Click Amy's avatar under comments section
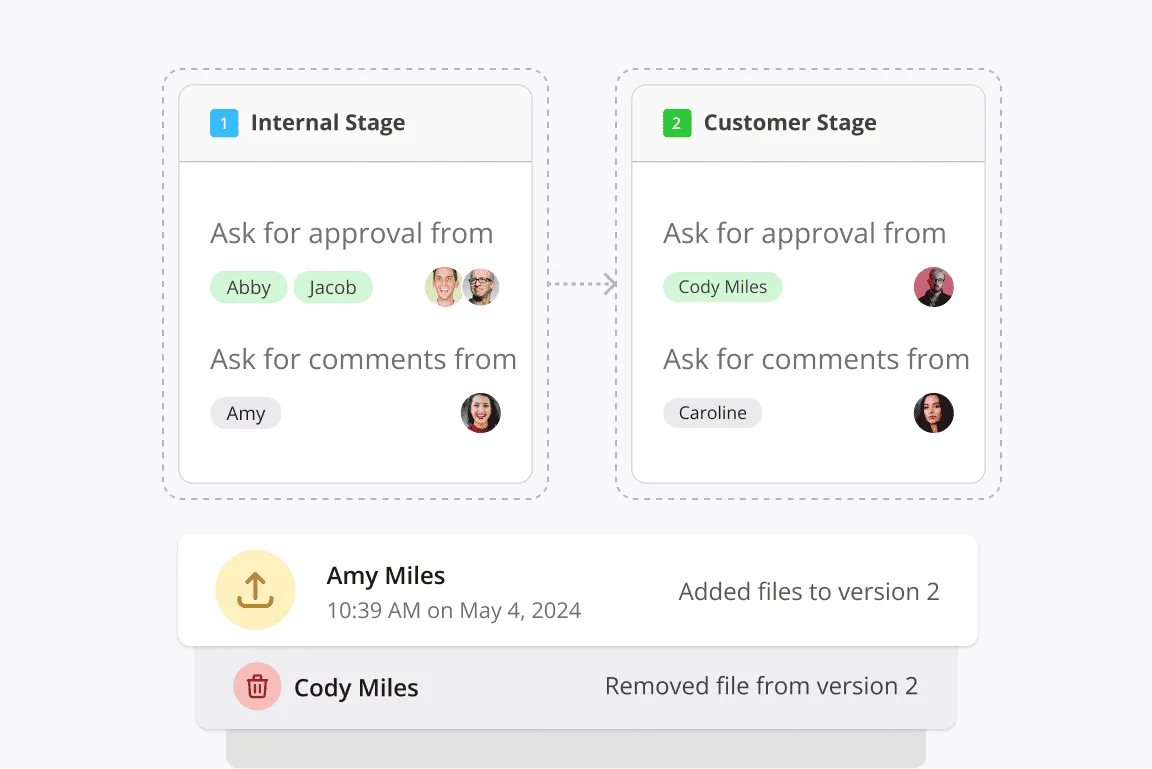This screenshot has height=769, width=1152. click(480, 413)
